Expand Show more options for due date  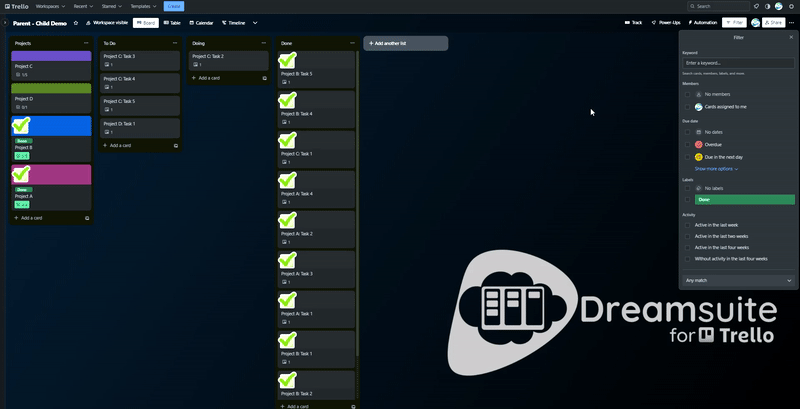pos(716,169)
